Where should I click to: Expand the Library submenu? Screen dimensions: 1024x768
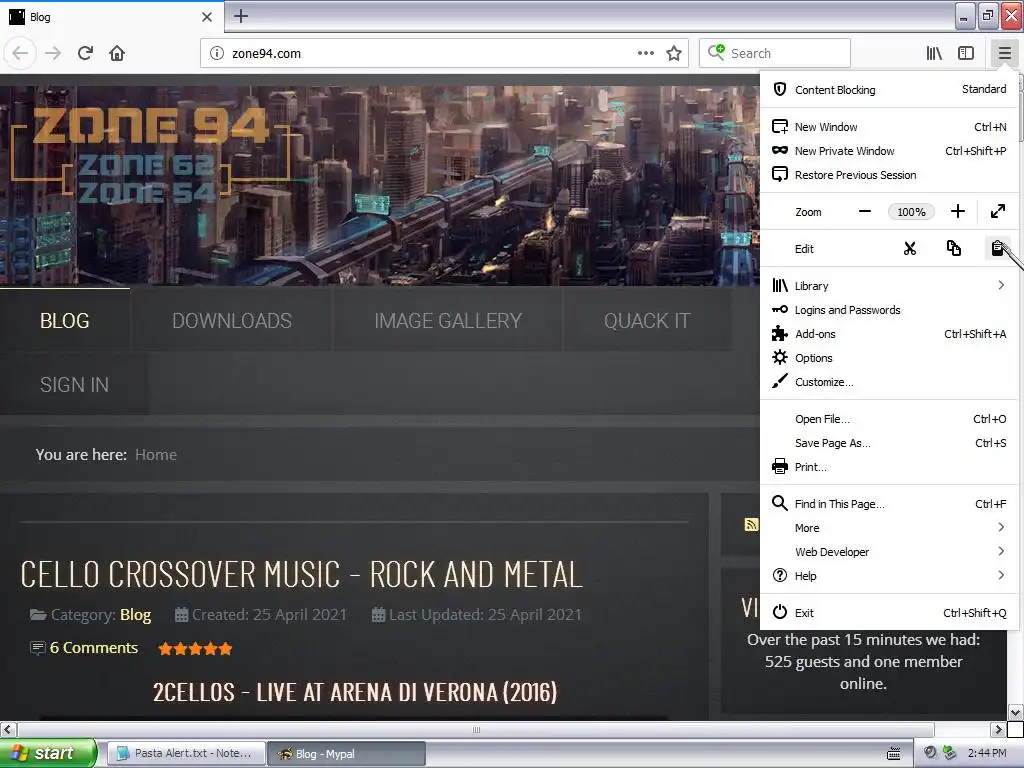(889, 285)
